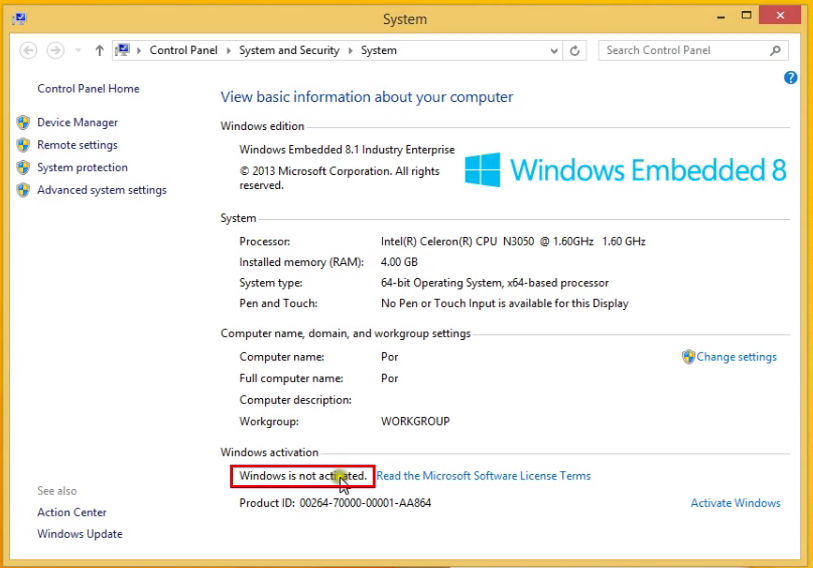Click the back navigation arrow

(29, 50)
